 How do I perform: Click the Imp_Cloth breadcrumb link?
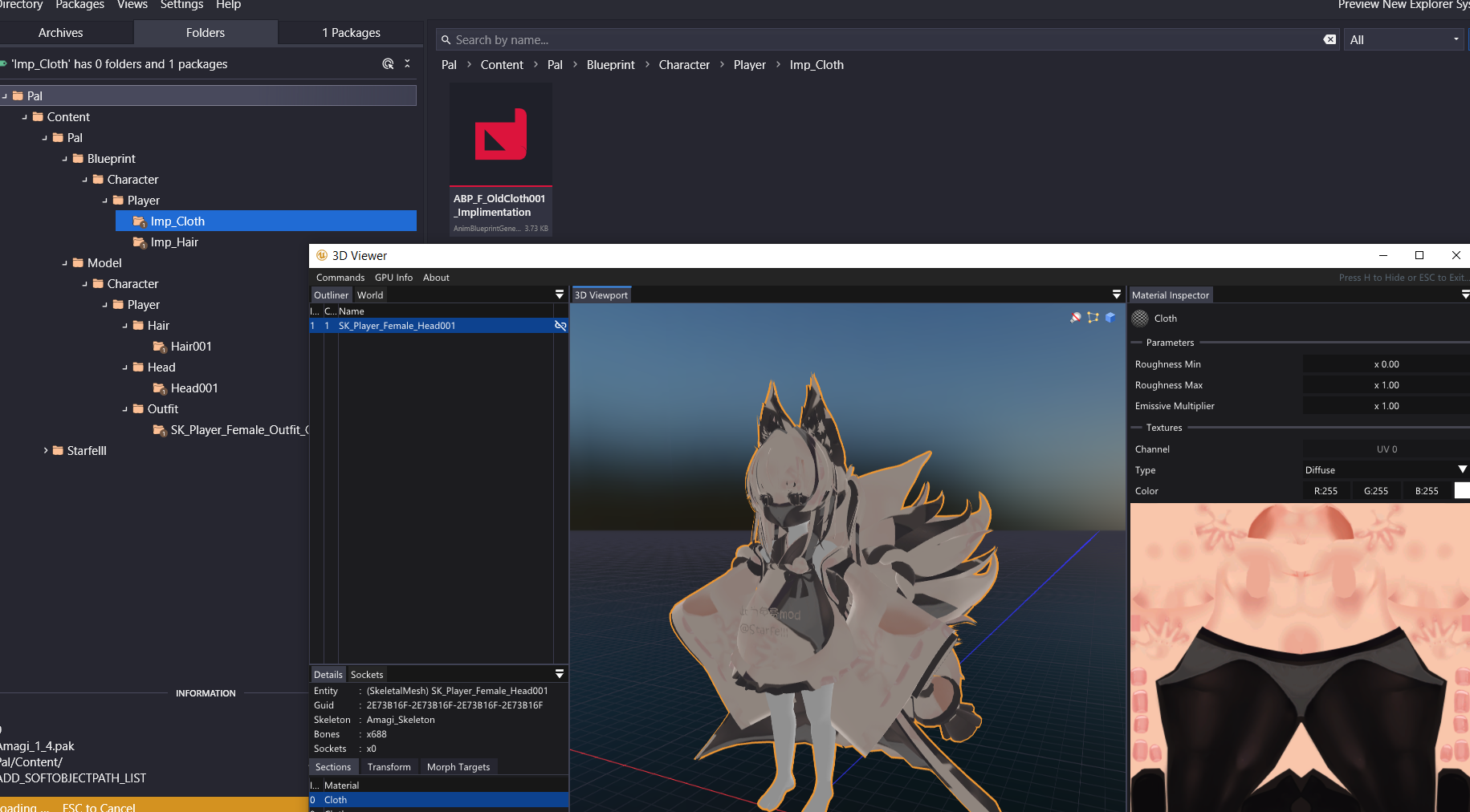[816, 65]
